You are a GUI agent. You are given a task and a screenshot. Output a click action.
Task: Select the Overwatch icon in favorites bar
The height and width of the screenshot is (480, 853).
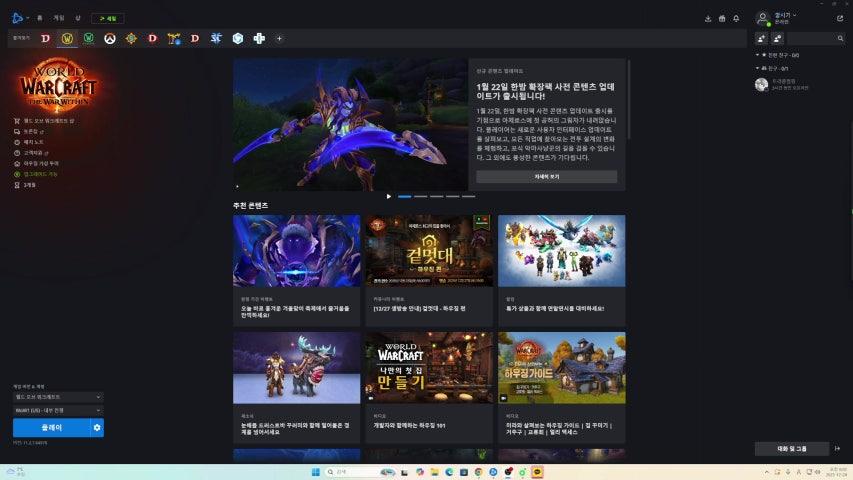(x=110, y=38)
